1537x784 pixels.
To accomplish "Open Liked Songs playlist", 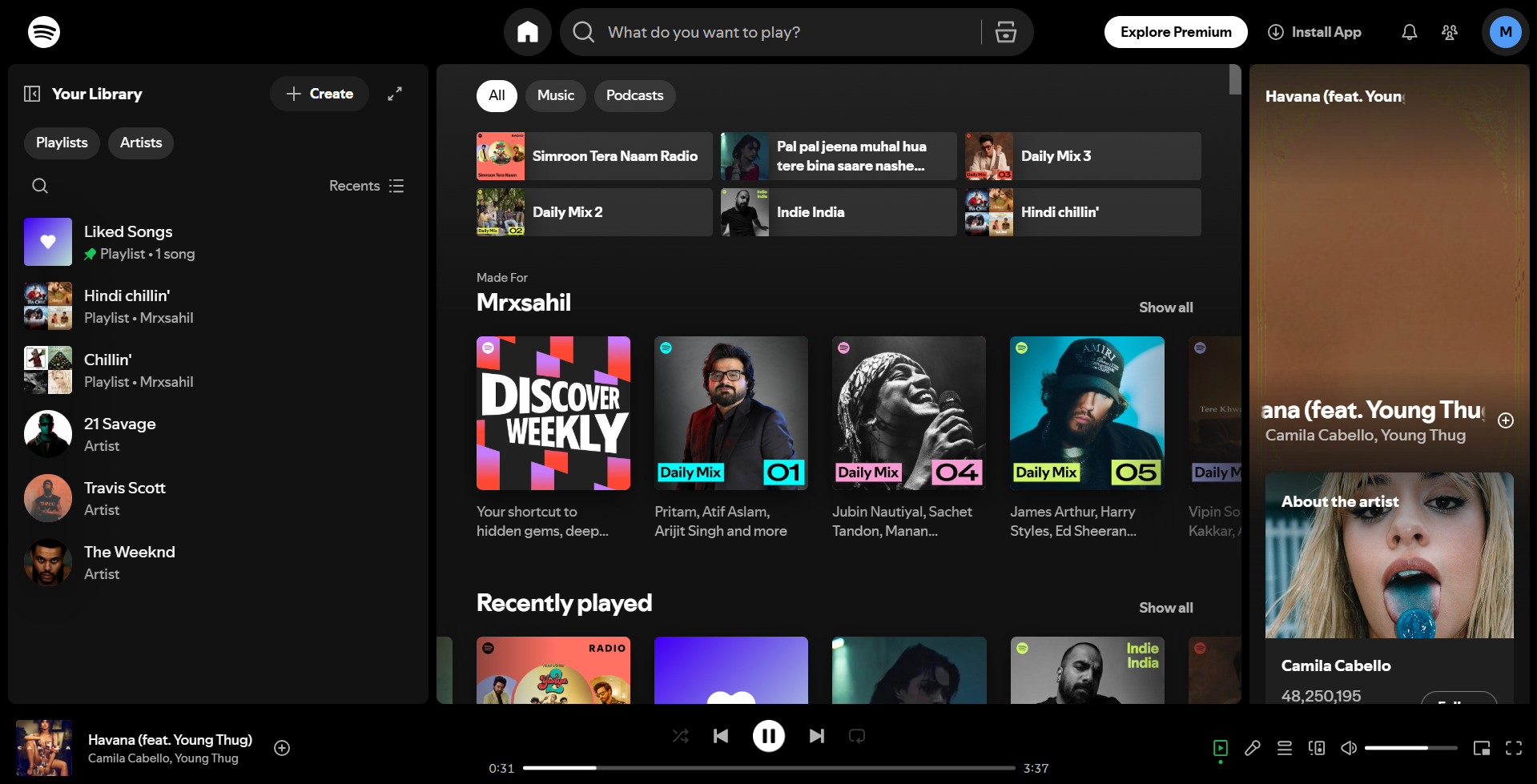I will point(216,242).
